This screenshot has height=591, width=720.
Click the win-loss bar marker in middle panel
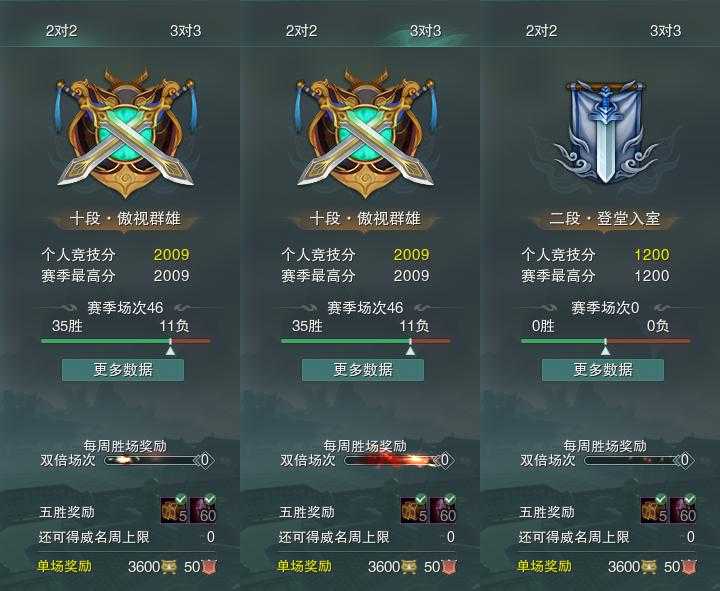point(410,348)
